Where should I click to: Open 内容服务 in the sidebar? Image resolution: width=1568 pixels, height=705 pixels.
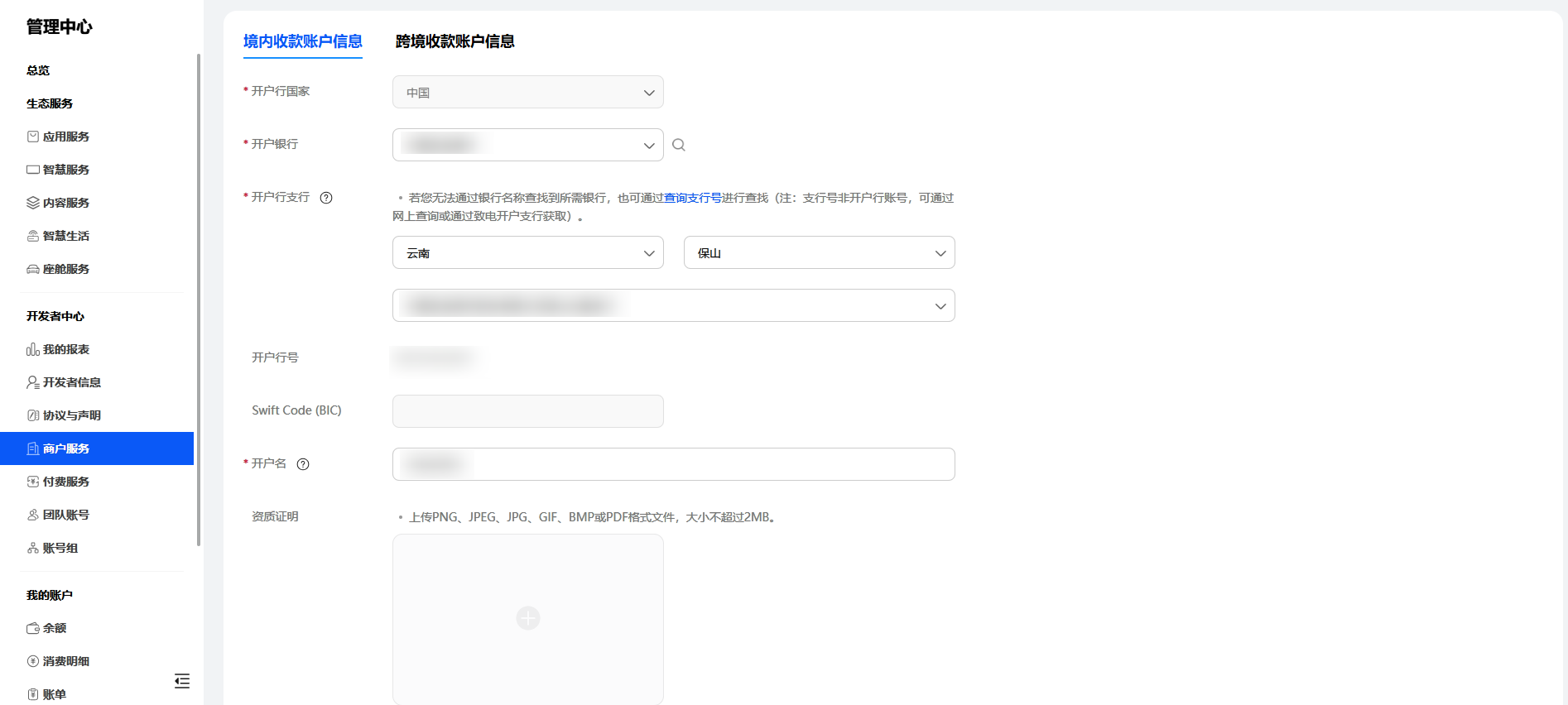click(x=66, y=203)
